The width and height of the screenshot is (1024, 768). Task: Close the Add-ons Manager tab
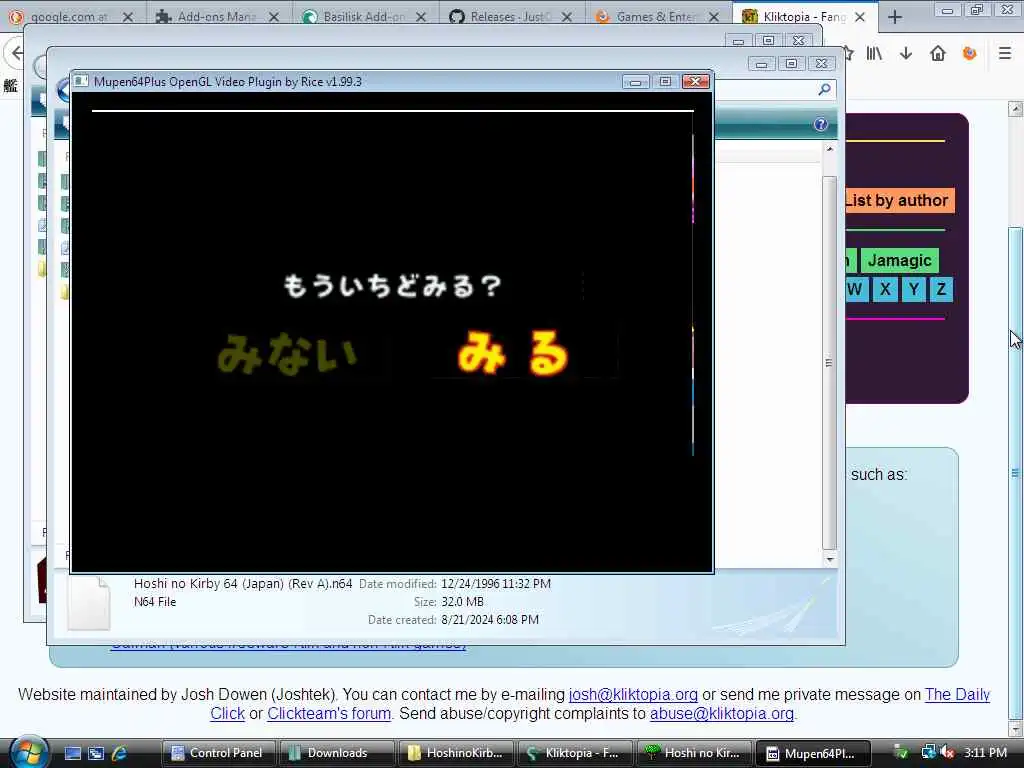tap(274, 17)
